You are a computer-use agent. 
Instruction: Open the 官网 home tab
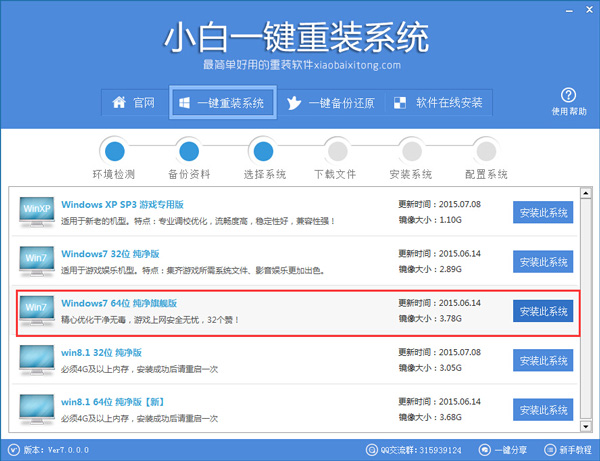(x=133, y=103)
